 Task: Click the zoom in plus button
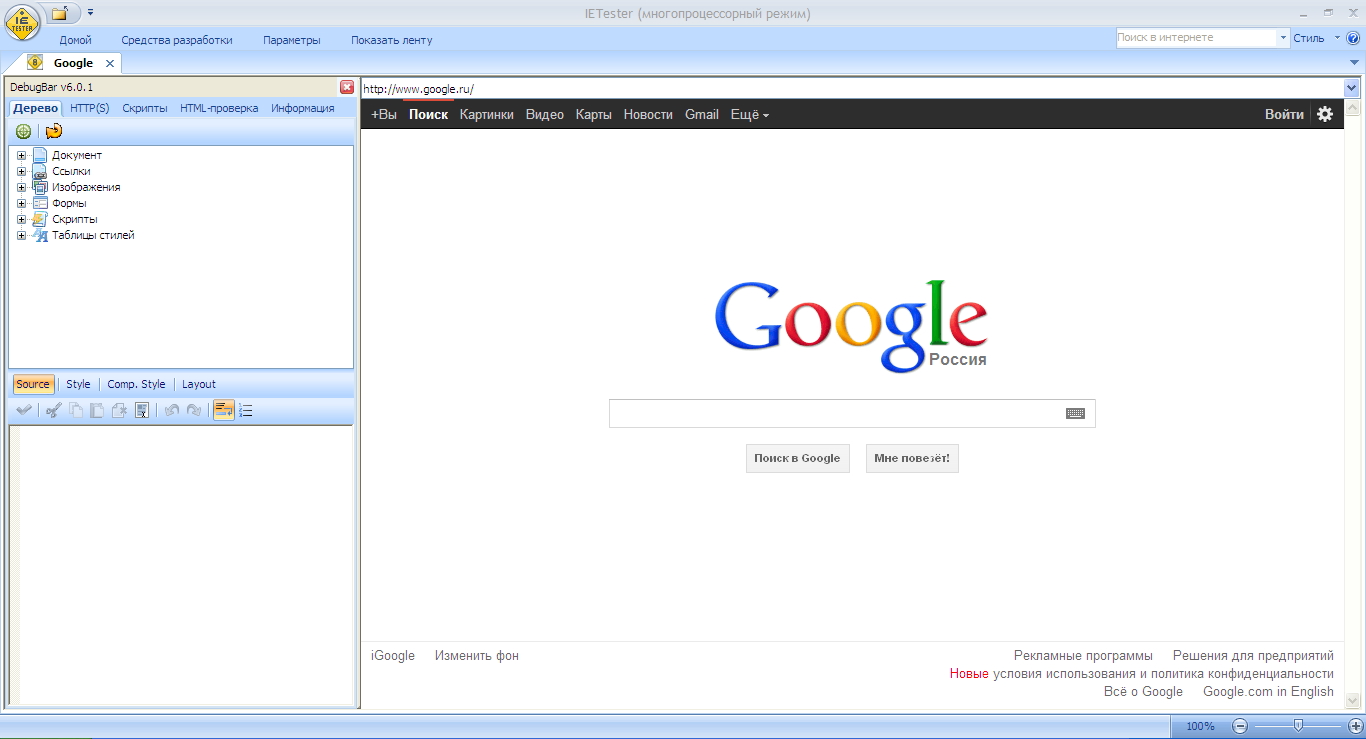(x=1355, y=726)
